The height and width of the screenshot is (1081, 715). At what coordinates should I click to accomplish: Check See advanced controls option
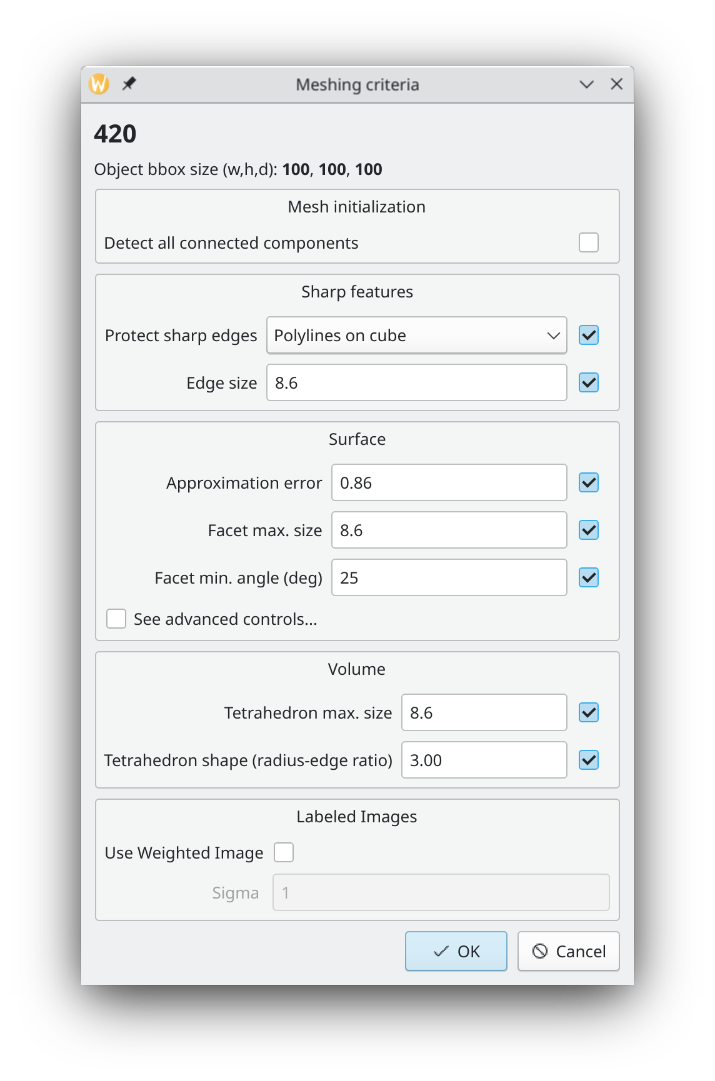coord(116,618)
